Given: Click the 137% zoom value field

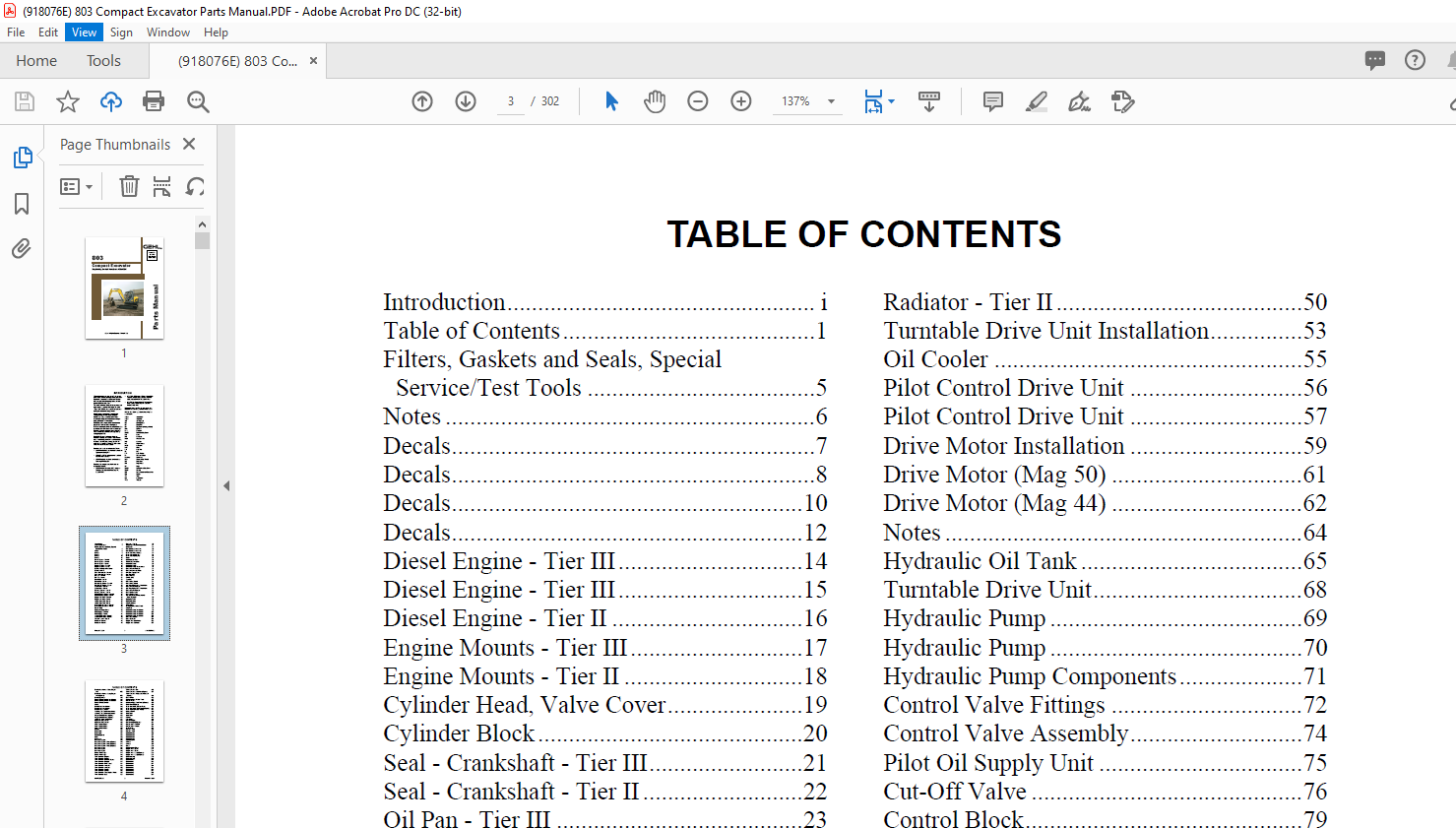Looking at the screenshot, I should (795, 101).
